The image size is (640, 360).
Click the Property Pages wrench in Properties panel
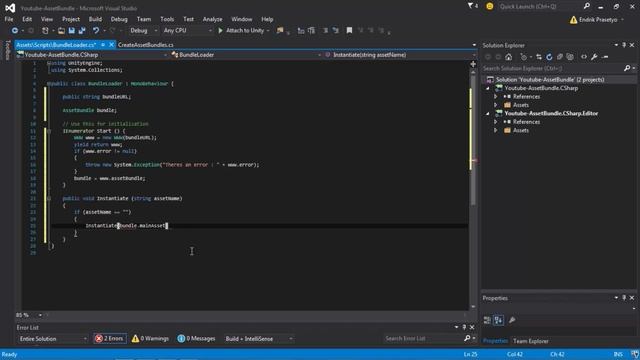(x=512, y=320)
